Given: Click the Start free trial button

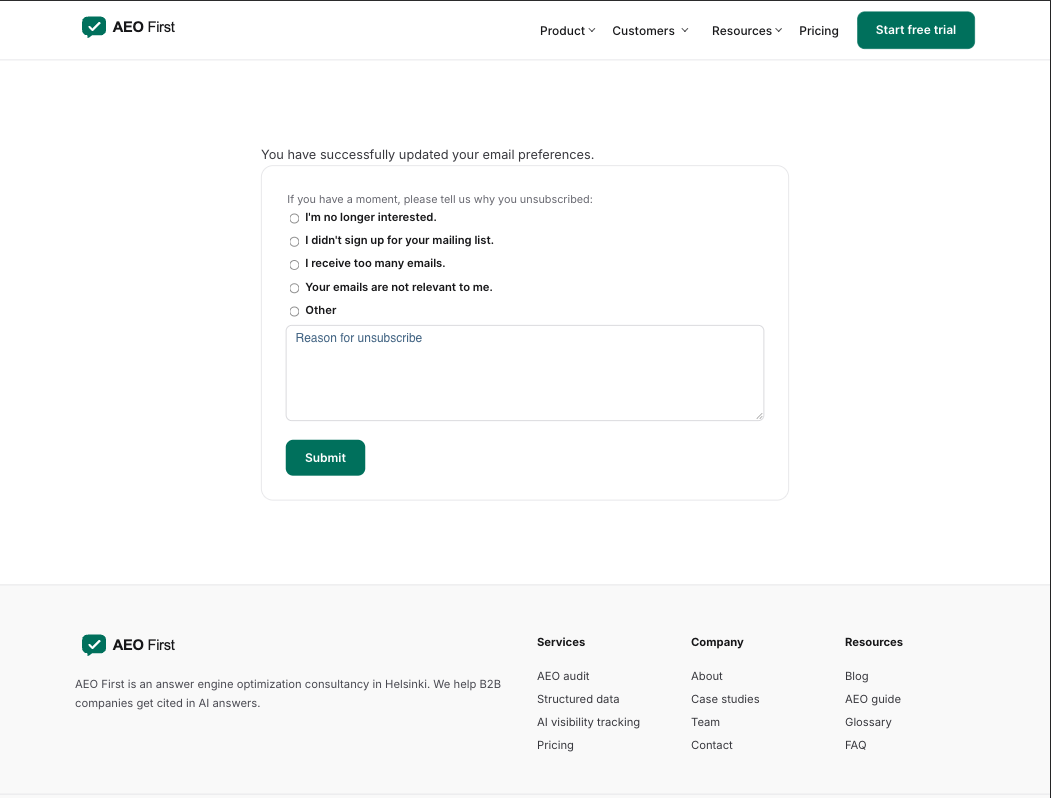Looking at the screenshot, I should click(916, 30).
